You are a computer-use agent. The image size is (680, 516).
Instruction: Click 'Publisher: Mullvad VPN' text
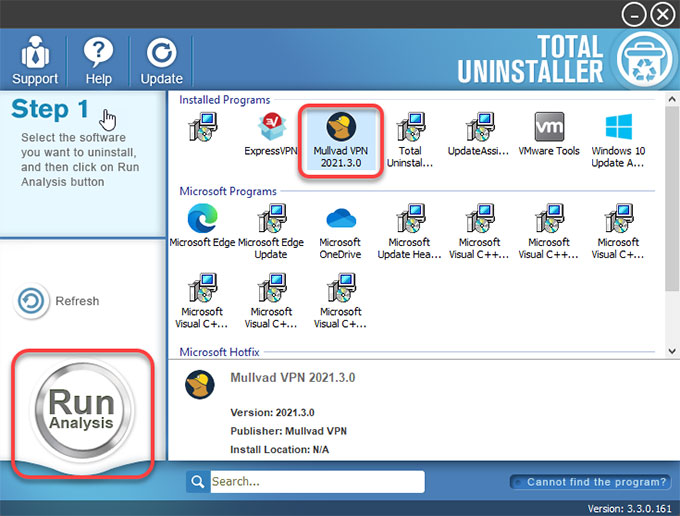[x=288, y=431]
